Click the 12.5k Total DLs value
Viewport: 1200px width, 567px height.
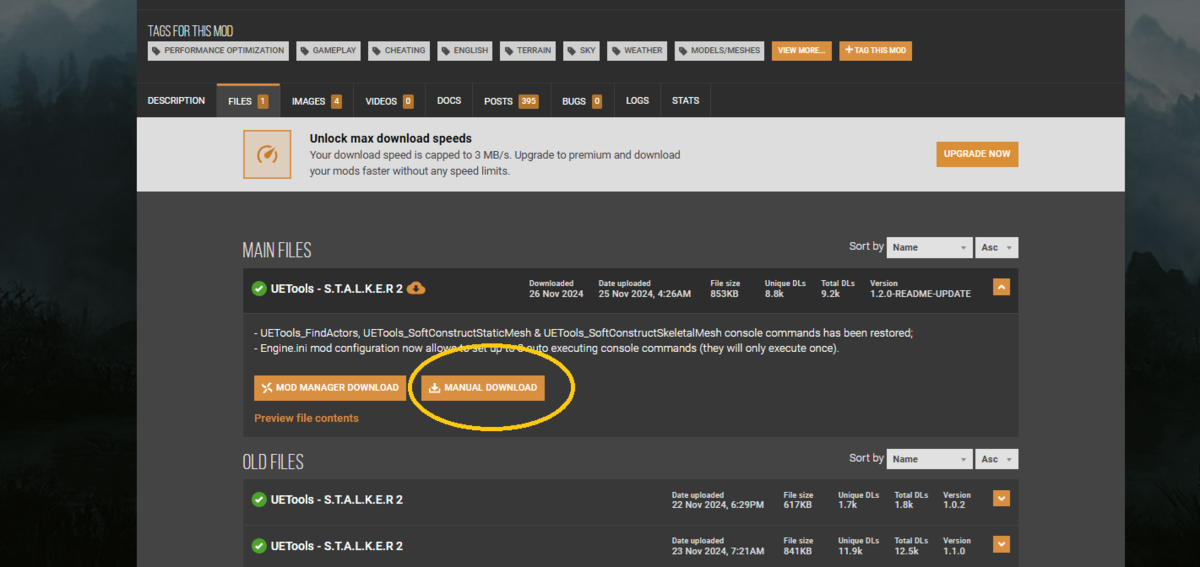coord(907,552)
